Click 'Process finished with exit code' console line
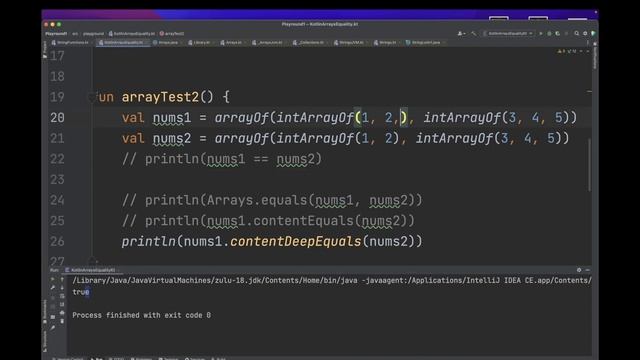 [142, 315]
